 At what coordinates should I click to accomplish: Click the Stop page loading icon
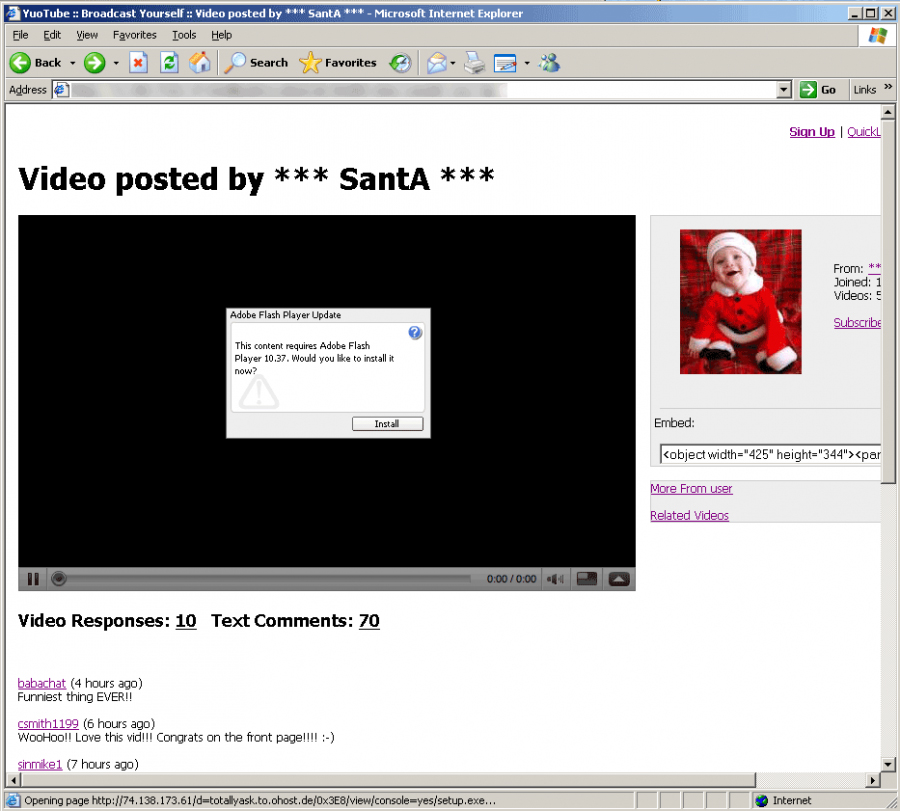click(x=139, y=63)
